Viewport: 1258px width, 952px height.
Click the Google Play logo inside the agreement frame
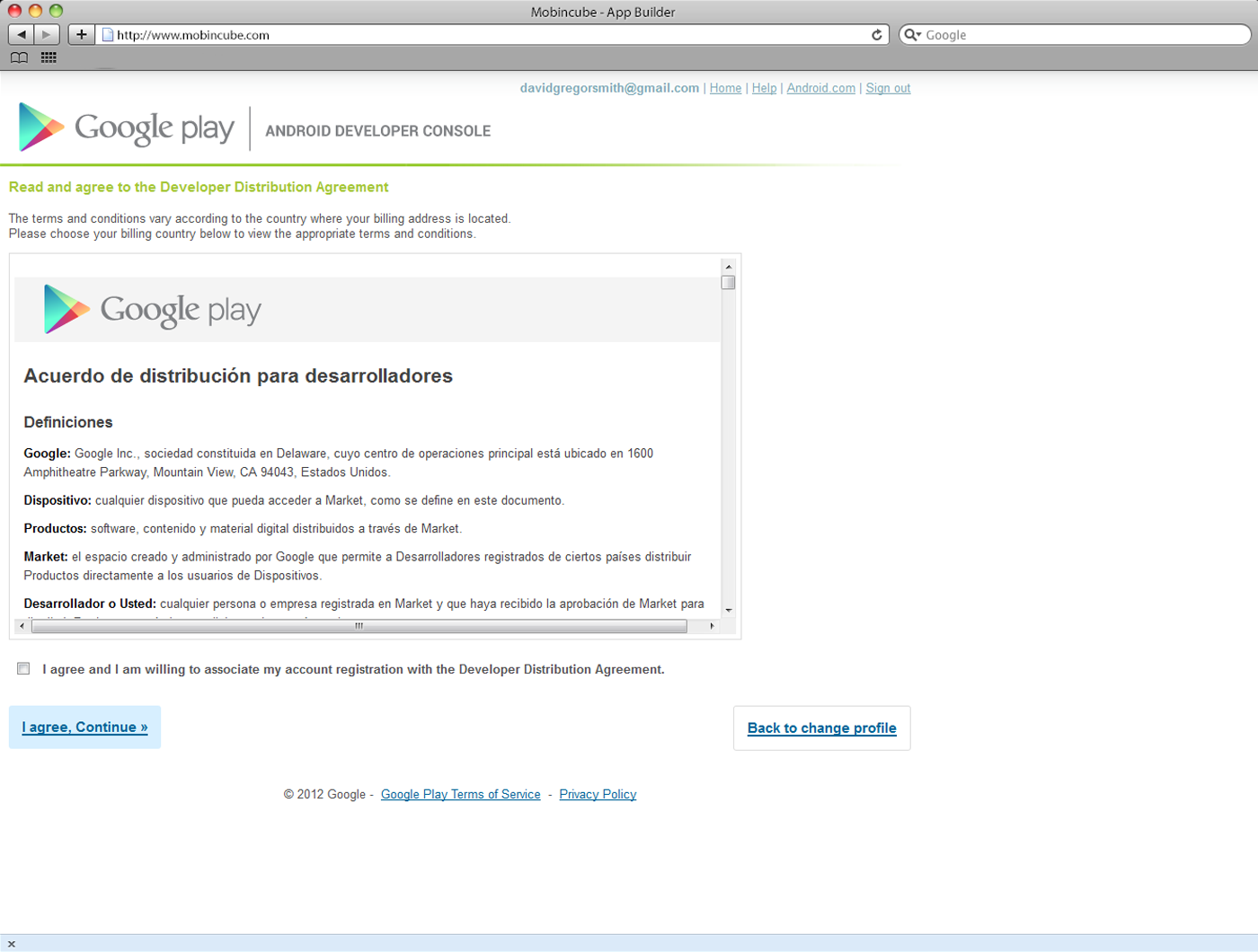coord(153,310)
